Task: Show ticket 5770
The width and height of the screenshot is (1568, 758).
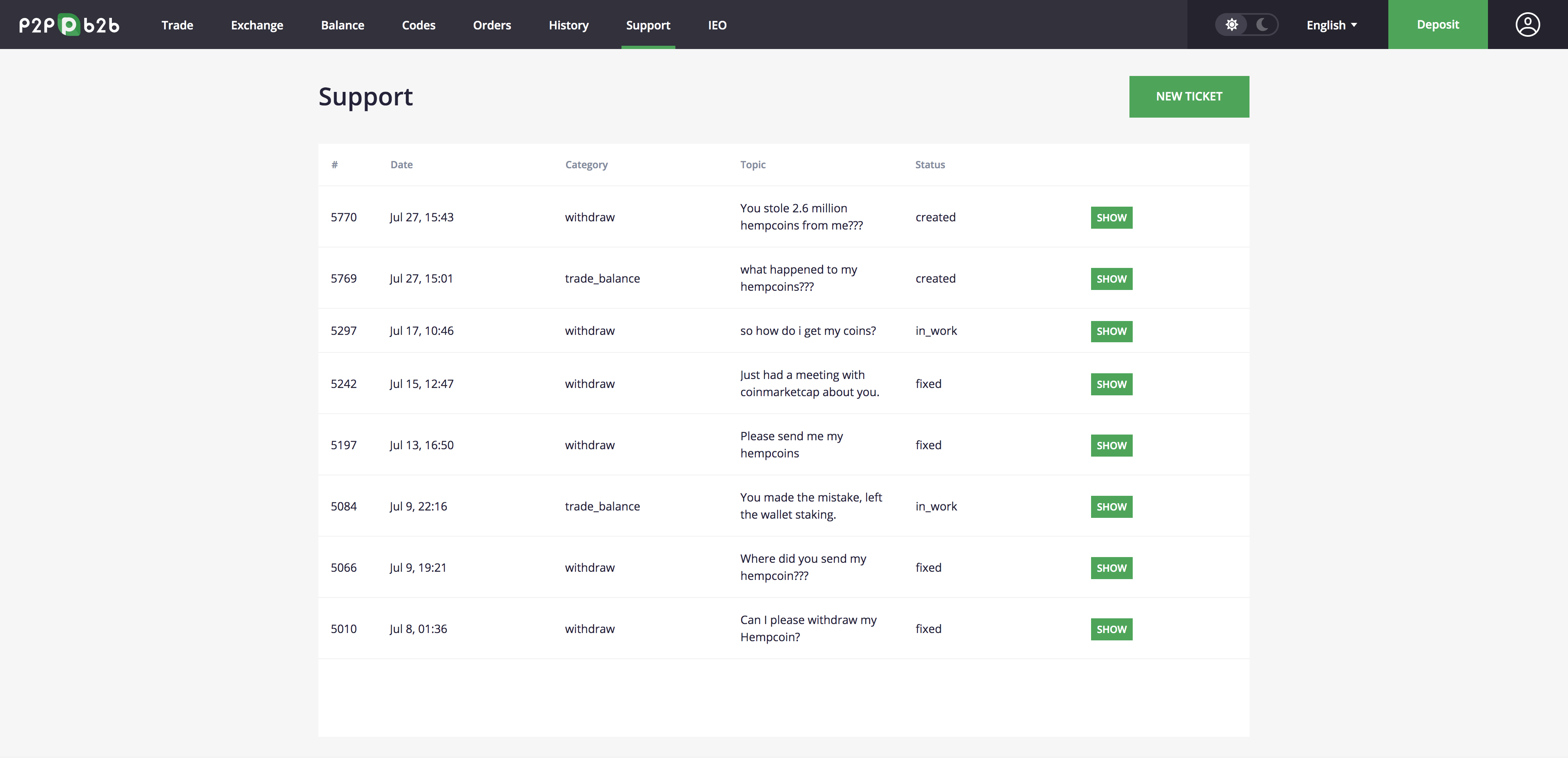Action: pos(1111,217)
